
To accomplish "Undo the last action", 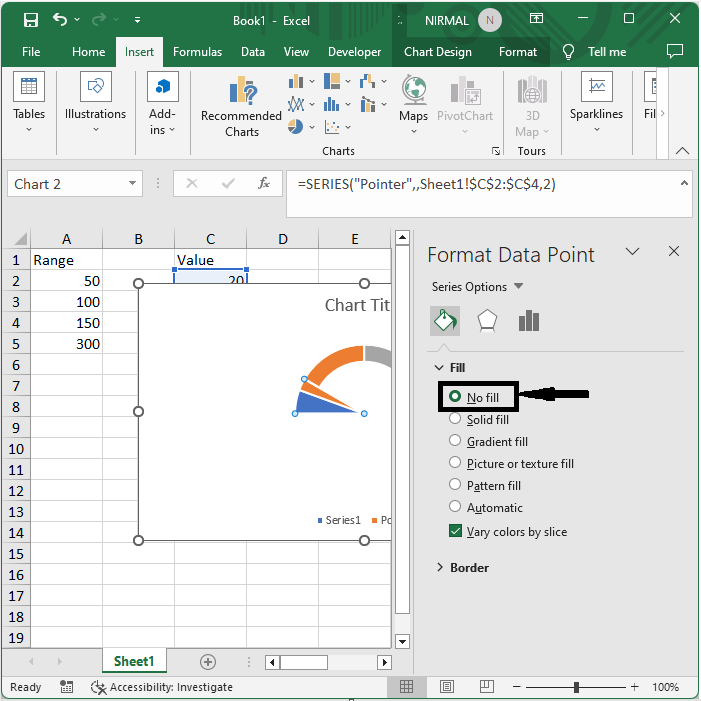I will pyautogui.click(x=60, y=20).
